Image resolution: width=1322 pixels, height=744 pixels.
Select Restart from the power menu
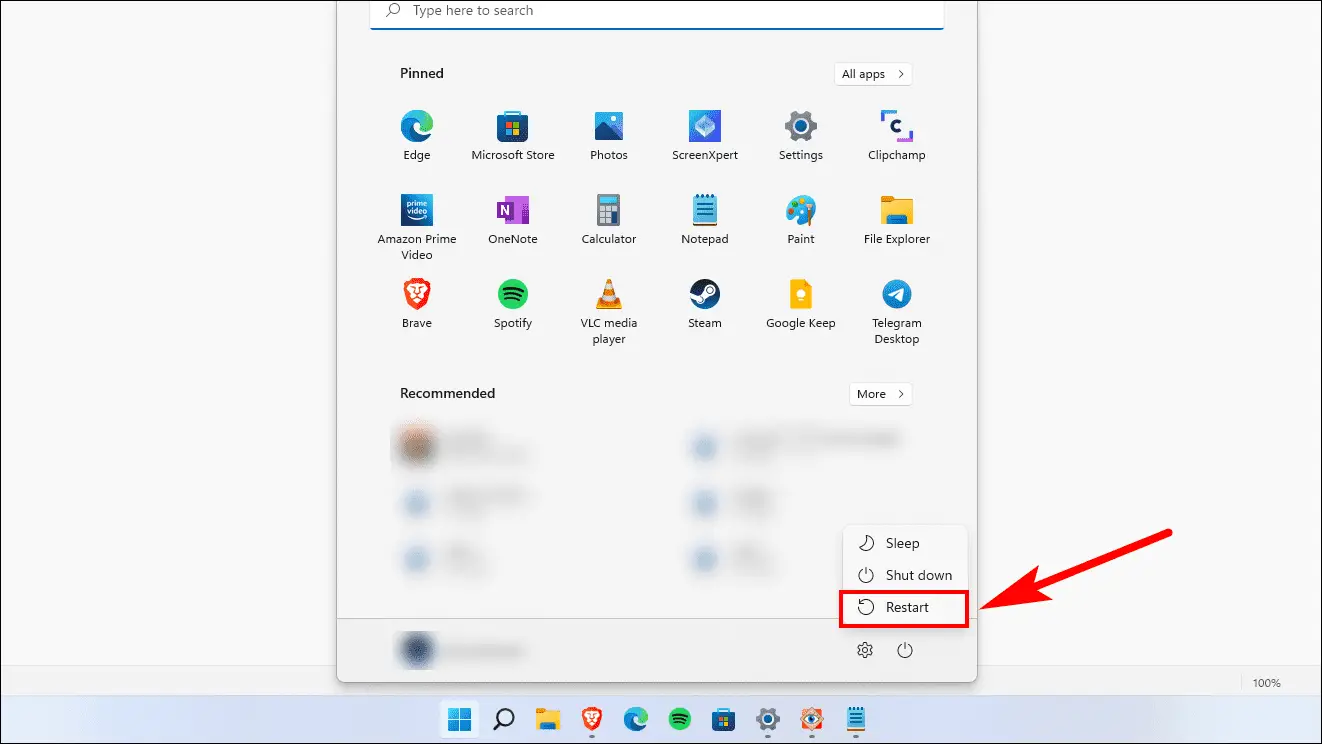(x=905, y=607)
